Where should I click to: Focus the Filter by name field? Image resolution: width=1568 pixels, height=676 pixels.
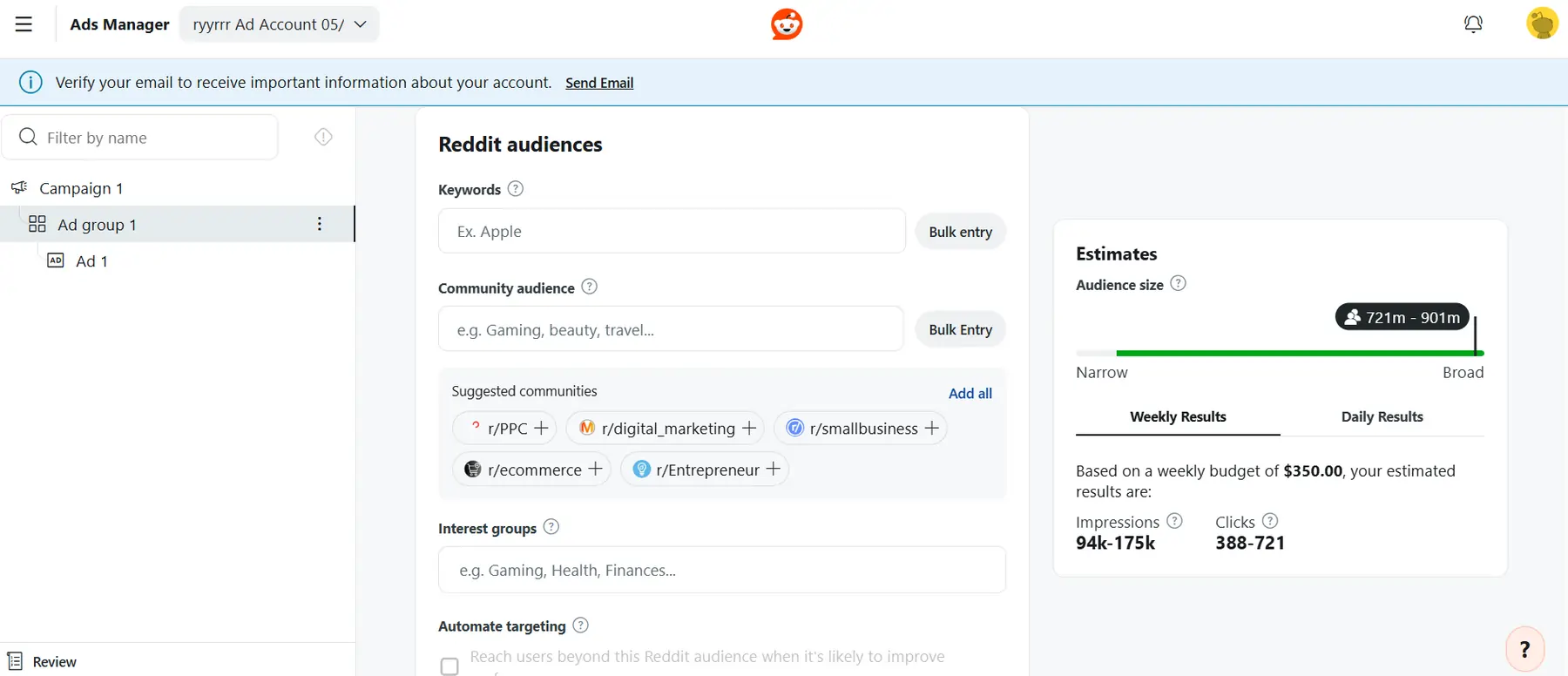(x=140, y=137)
